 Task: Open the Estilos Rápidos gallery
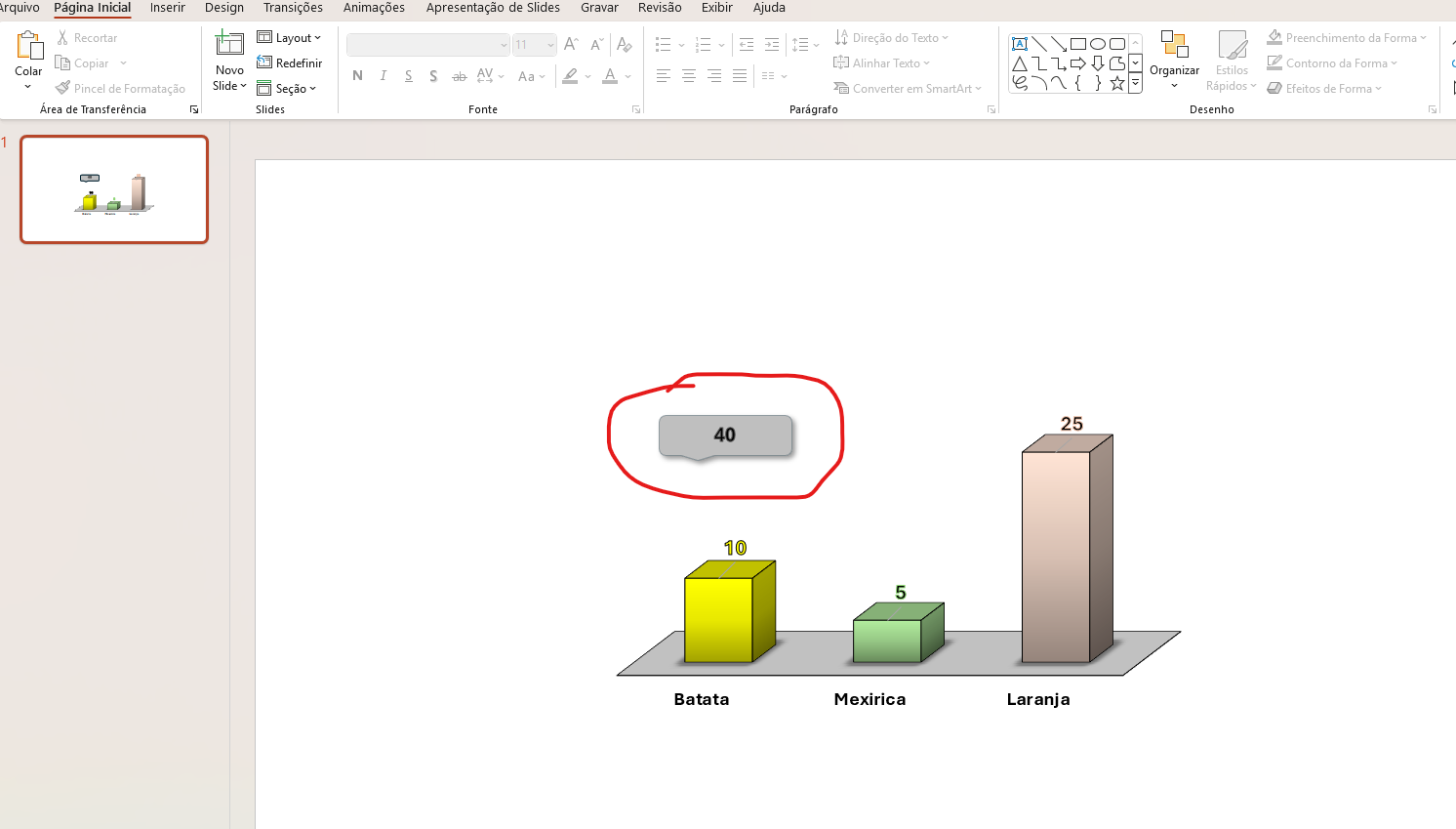point(1232,61)
